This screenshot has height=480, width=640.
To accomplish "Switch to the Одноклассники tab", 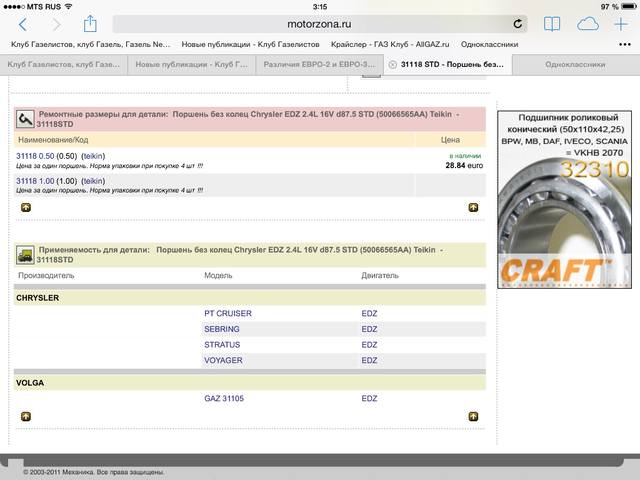I will (x=575, y=64).
